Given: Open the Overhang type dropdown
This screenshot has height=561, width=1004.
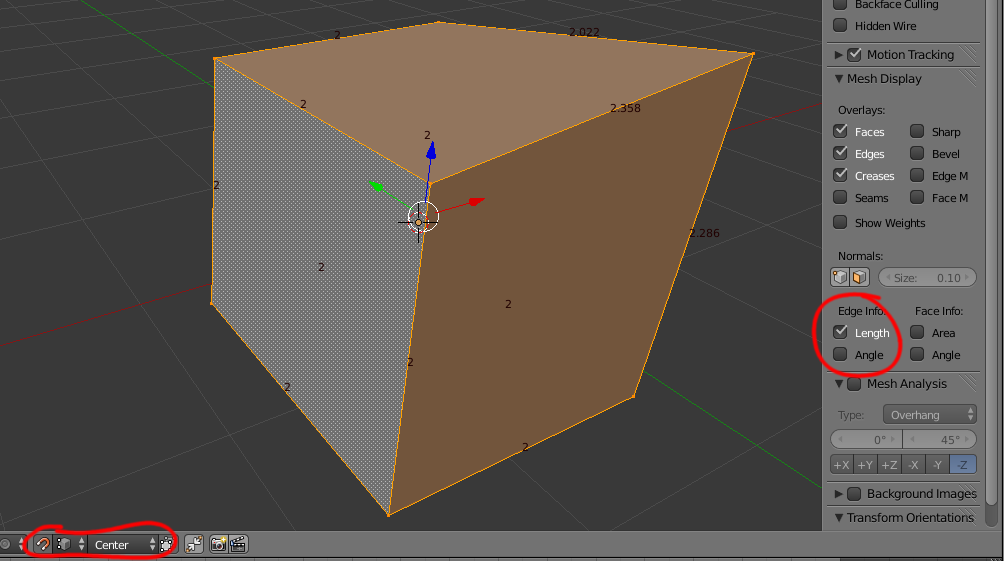Looking at the screenshot, I should pyautogui.click(x=929, y=414).
